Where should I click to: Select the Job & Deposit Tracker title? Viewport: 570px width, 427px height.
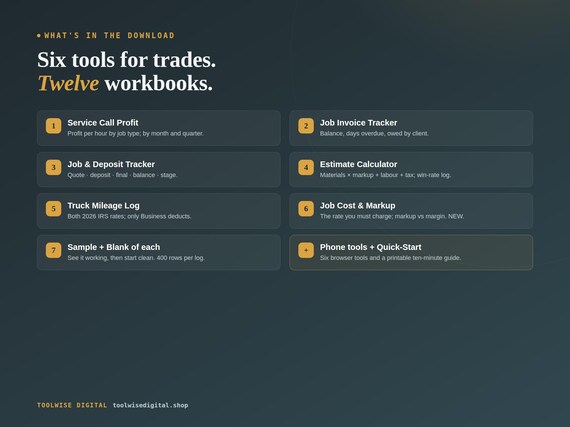[x=111, y=164]
